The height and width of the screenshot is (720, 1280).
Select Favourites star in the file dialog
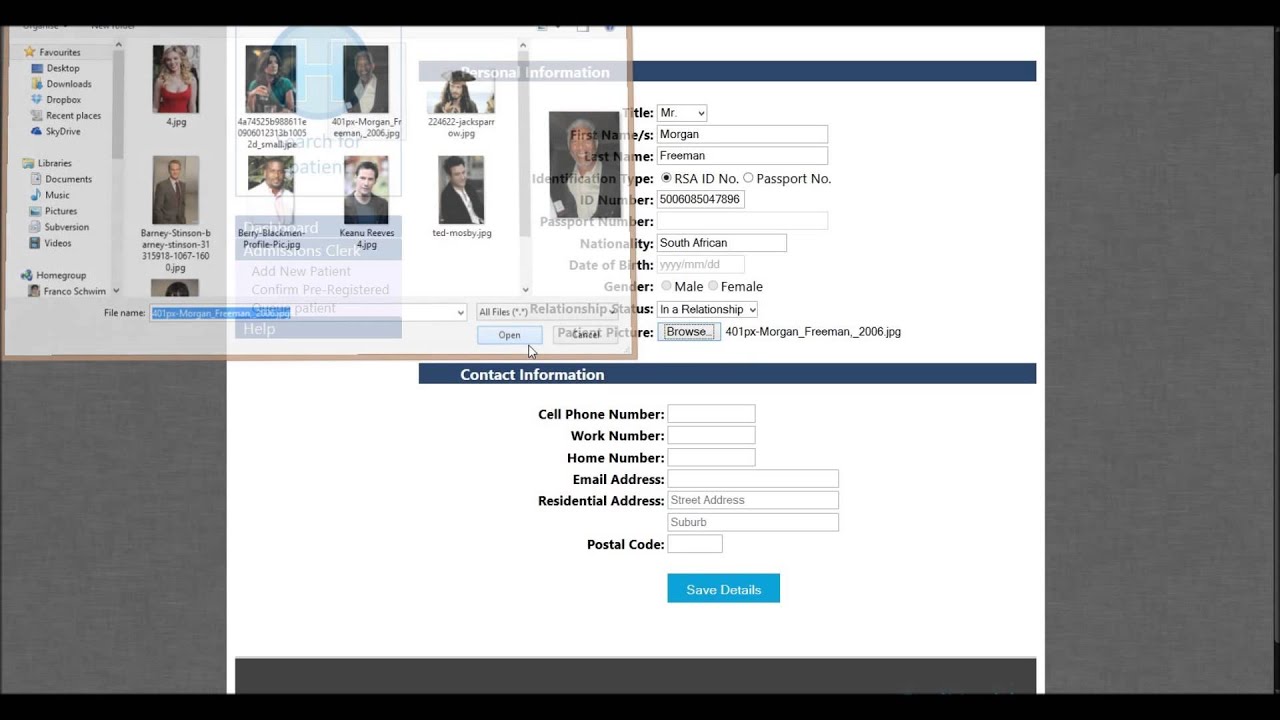tap(30, 52)
